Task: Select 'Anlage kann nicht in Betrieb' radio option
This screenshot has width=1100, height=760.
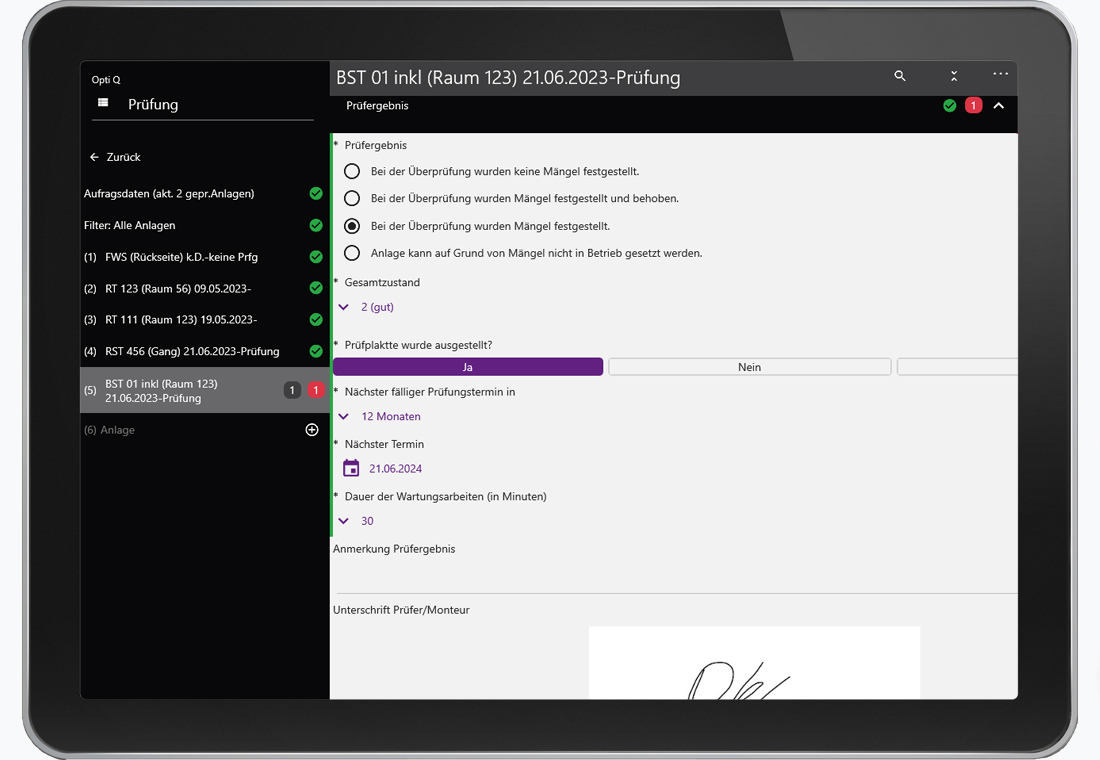Action: coord(352,253)
